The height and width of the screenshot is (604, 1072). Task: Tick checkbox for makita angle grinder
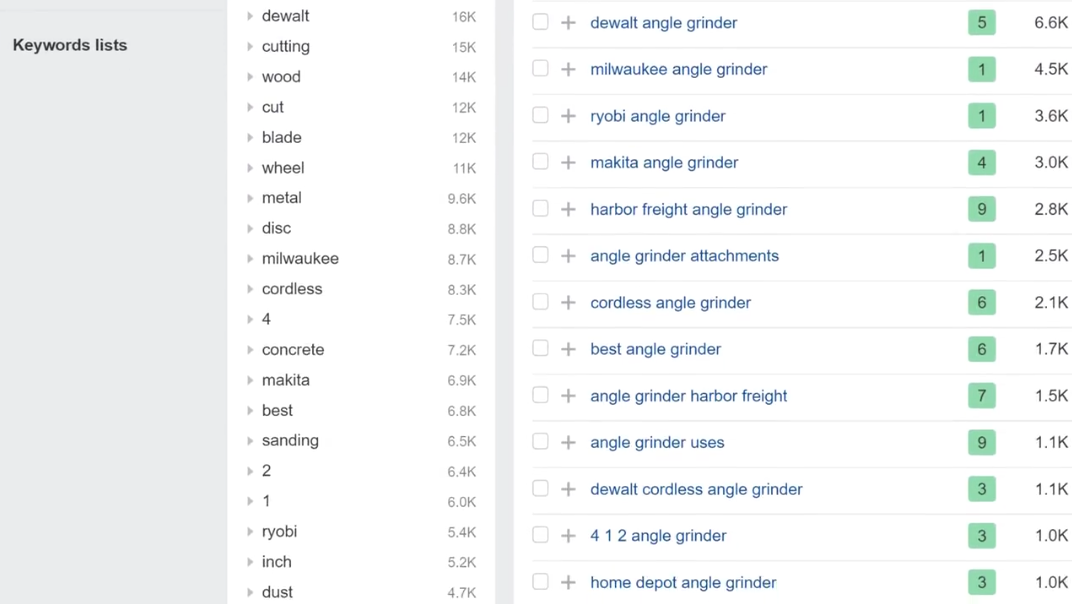(540, 162)
